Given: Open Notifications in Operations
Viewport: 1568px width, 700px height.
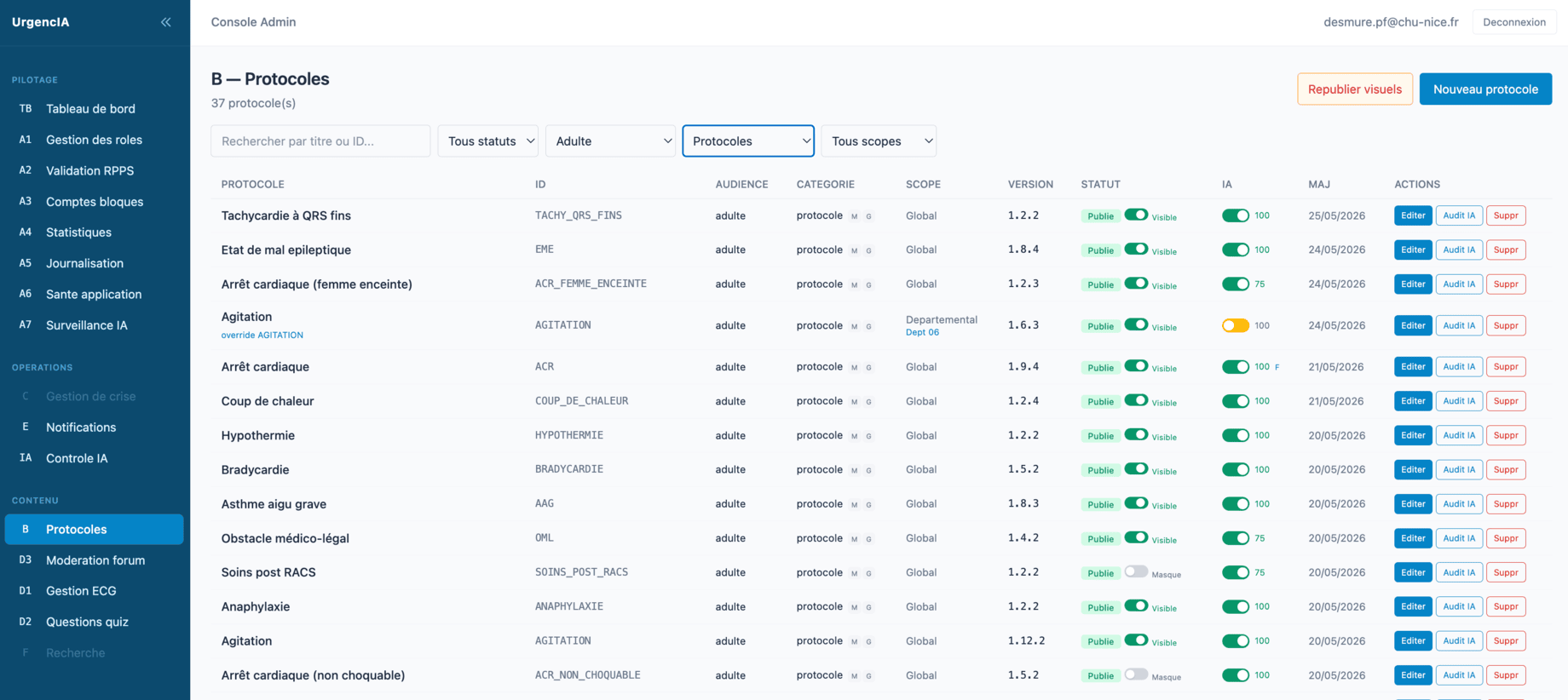Looking at the screenshot, I should pos(94,427).
